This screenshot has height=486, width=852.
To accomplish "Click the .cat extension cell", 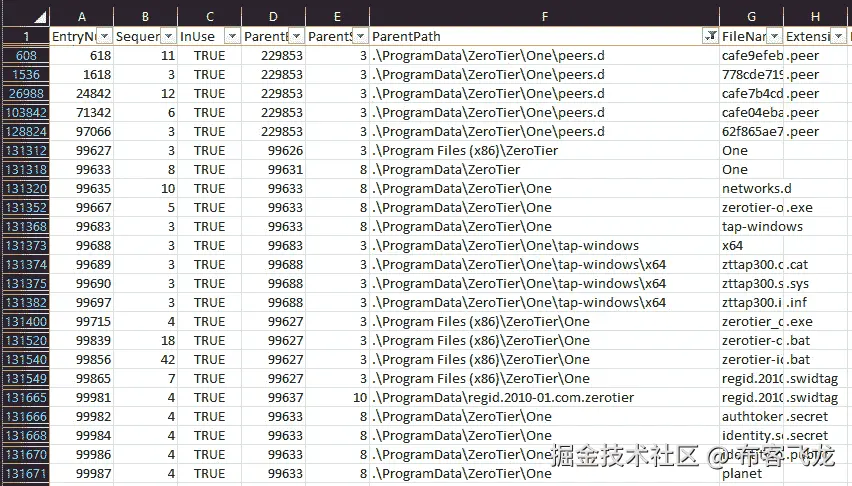I will click(x=815, y=264).
